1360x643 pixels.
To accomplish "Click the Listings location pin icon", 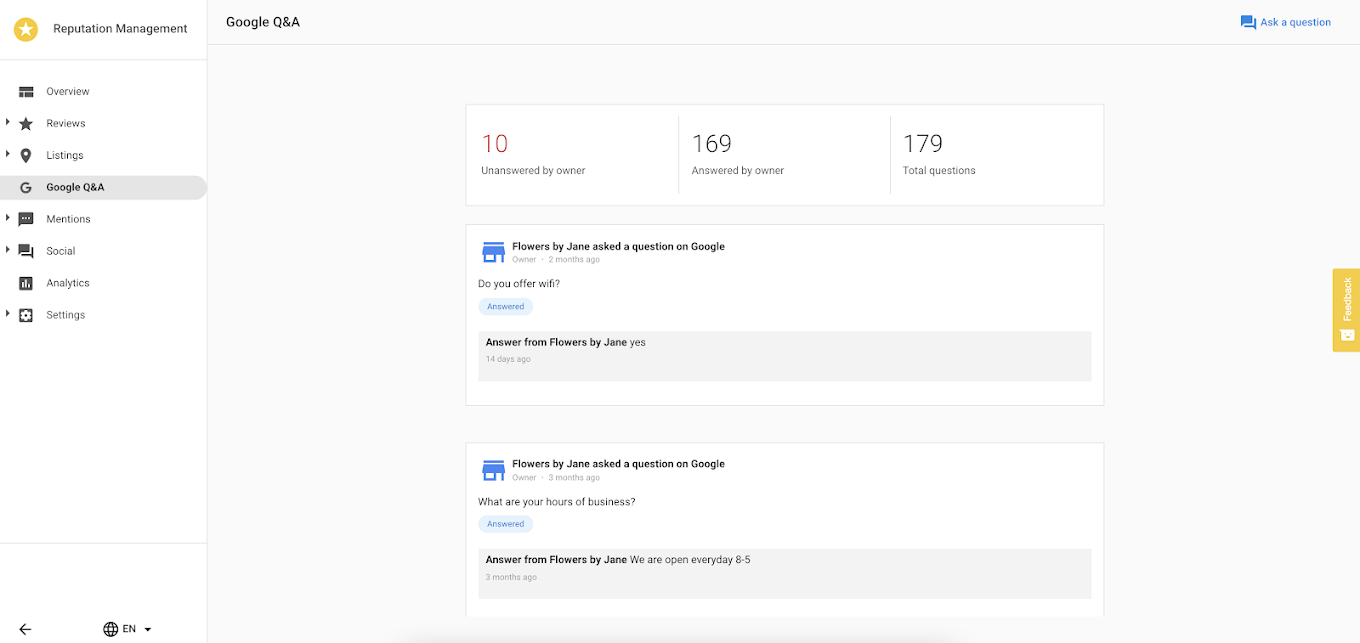I will (26, 156).
